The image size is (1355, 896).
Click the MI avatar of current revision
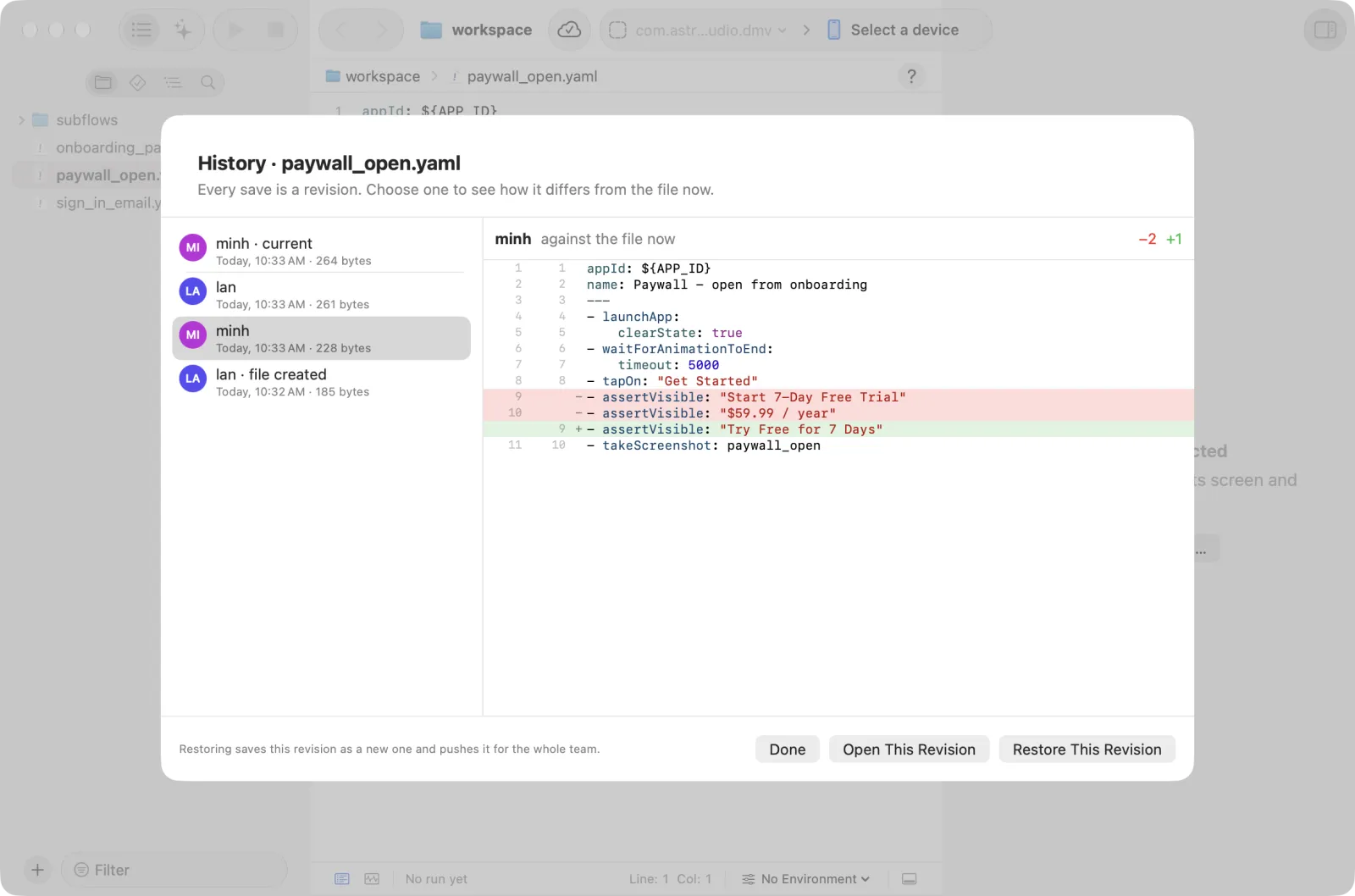coord(193,248)
